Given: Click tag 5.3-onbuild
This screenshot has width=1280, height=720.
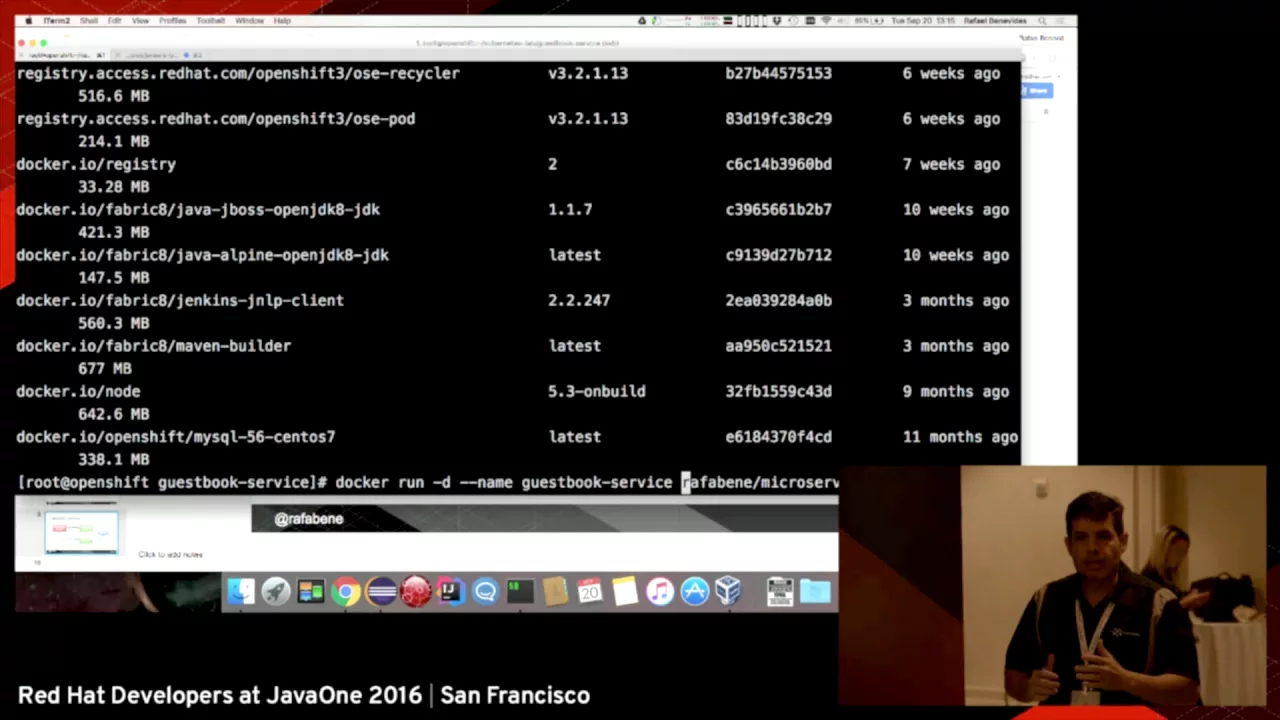Looking at the screenshot, I should click(x=596, y=391).
